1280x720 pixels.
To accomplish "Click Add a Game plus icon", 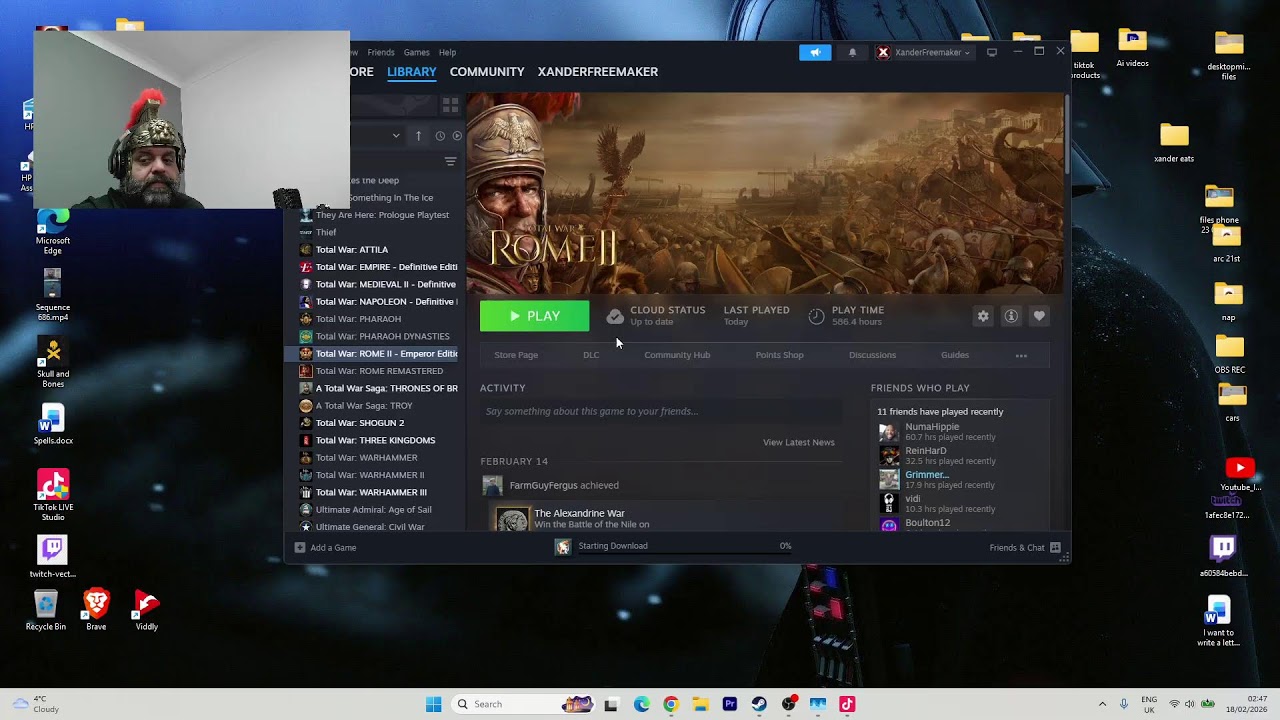I will 299,548.
